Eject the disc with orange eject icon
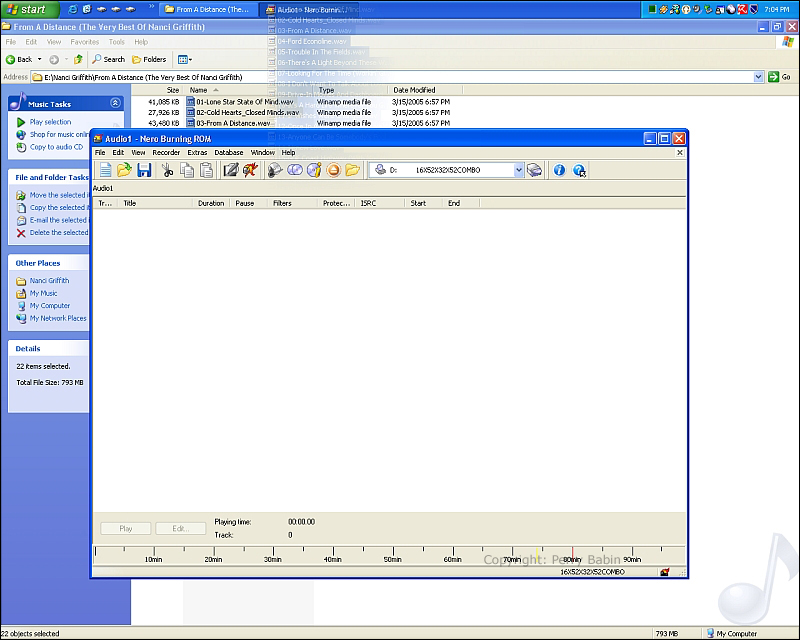Screen dimensions: 800x640 333,170
